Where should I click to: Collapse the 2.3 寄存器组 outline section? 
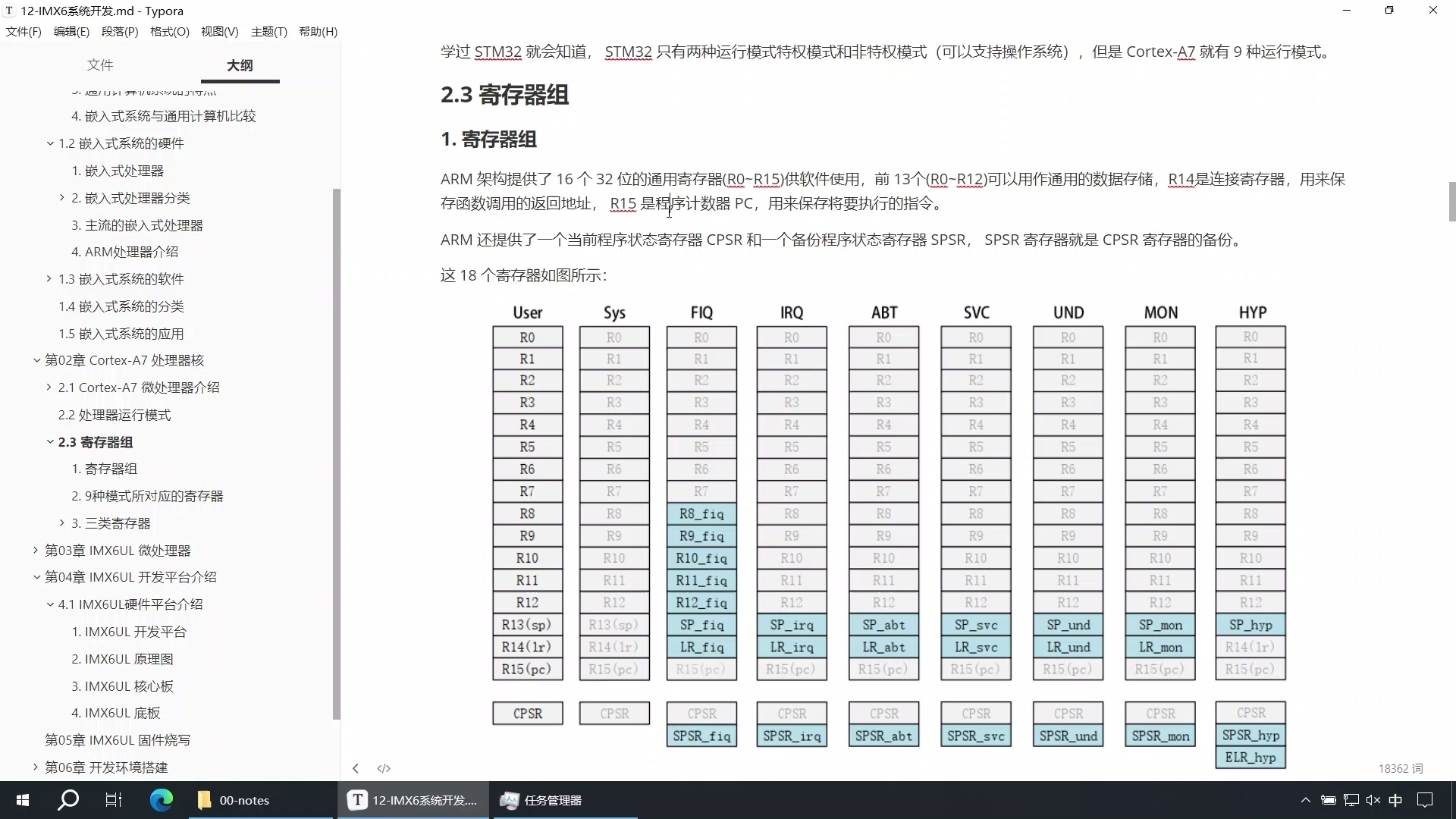point(50,442)
